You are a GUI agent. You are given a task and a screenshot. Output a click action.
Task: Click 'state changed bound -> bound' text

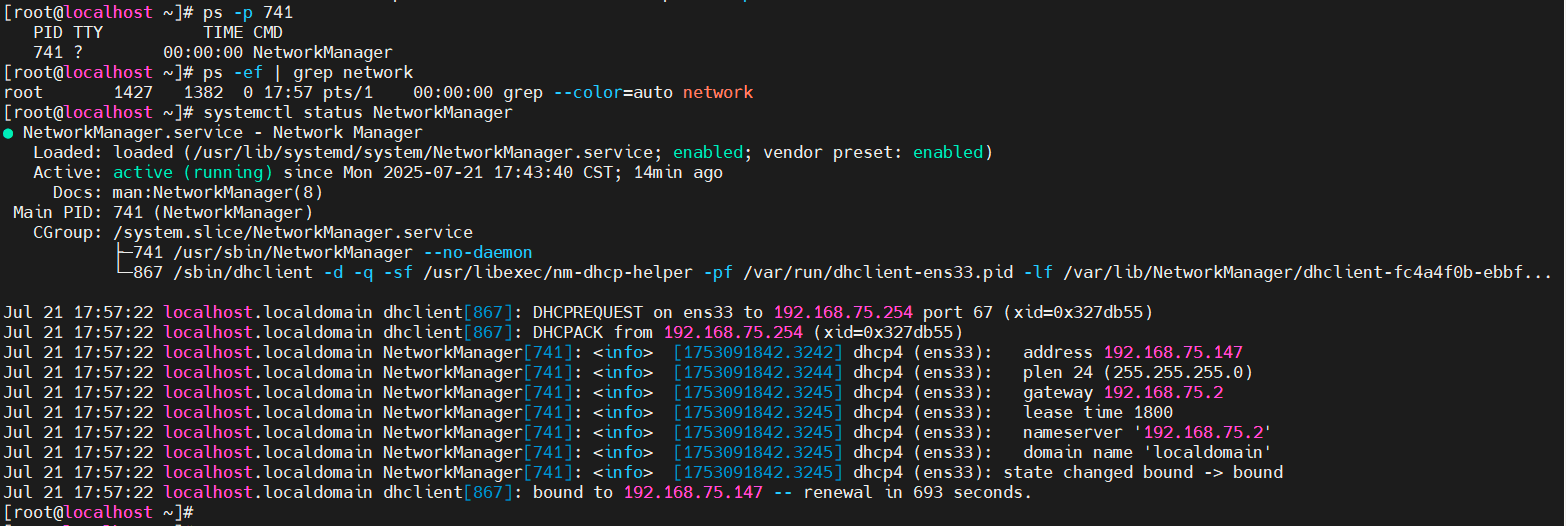point(1143,473)
